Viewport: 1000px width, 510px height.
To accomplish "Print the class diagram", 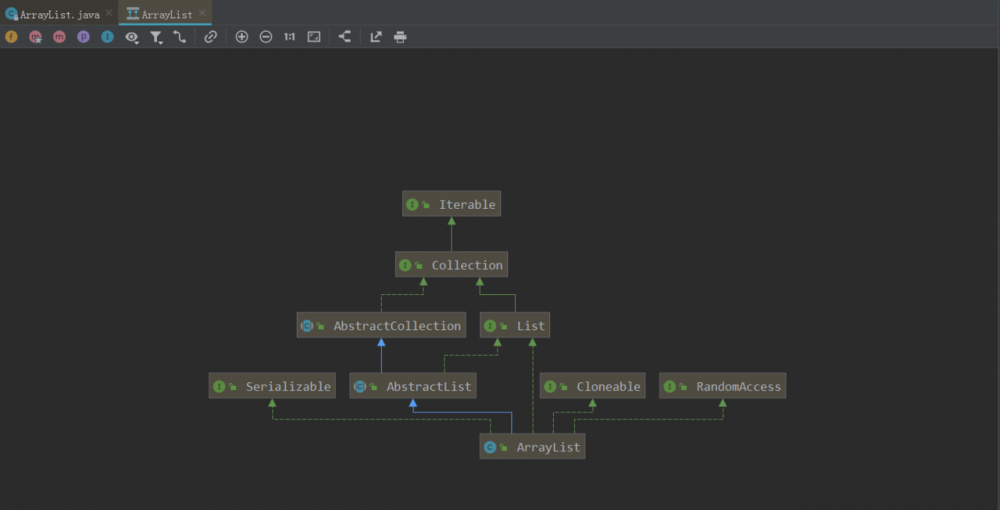I will pos(400,37).
